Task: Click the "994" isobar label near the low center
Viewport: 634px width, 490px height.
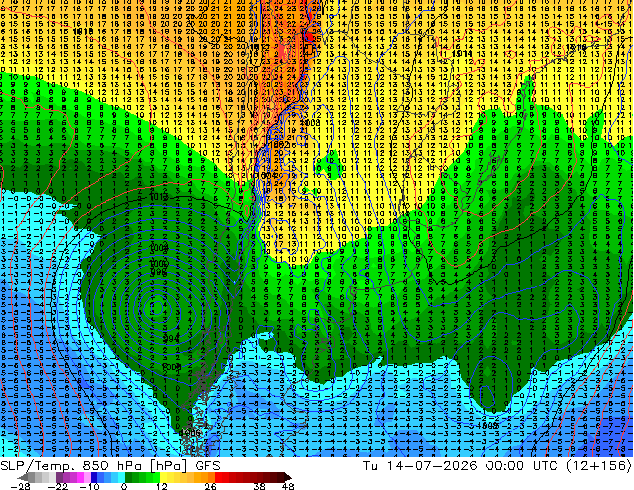Action: click(172, 338)
